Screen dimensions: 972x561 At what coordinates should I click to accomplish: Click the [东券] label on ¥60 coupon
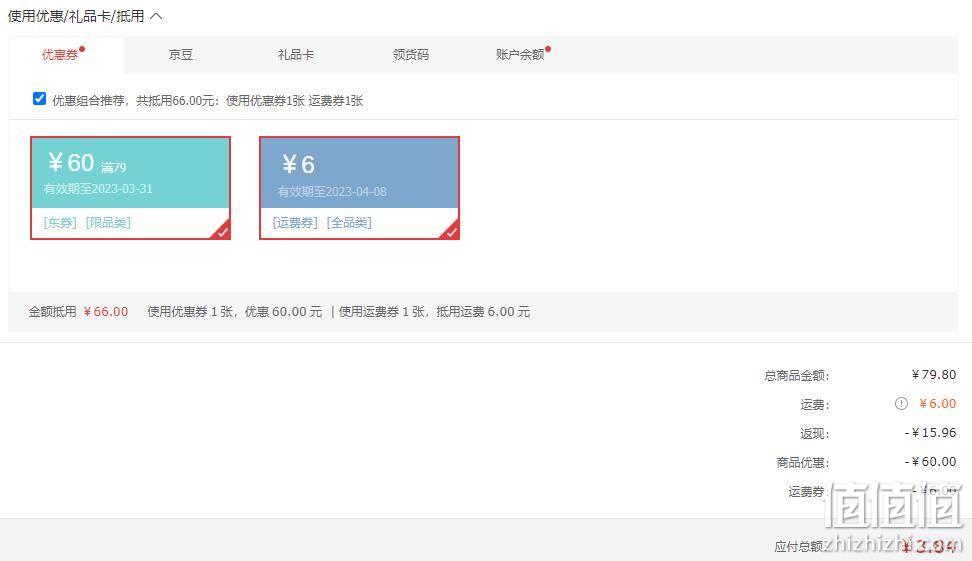point(60,223)
